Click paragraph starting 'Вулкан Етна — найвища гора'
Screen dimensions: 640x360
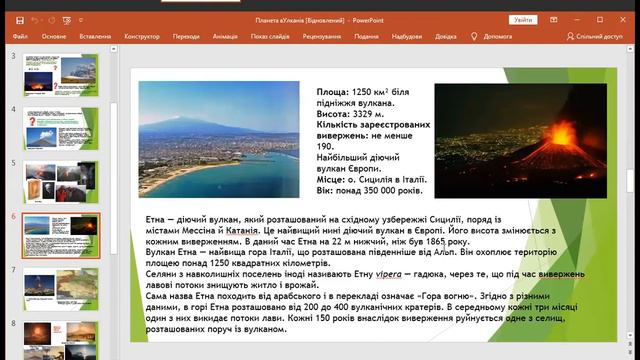351,258
